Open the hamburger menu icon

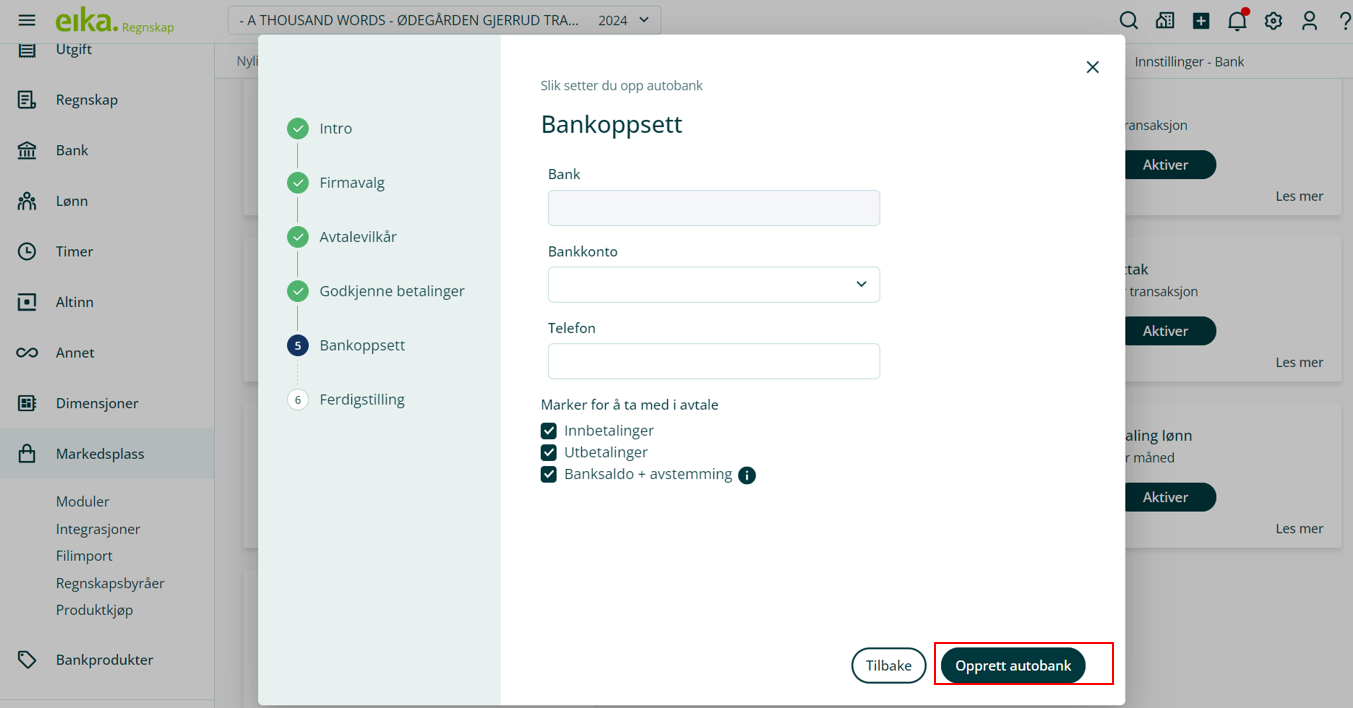[27, 20]
